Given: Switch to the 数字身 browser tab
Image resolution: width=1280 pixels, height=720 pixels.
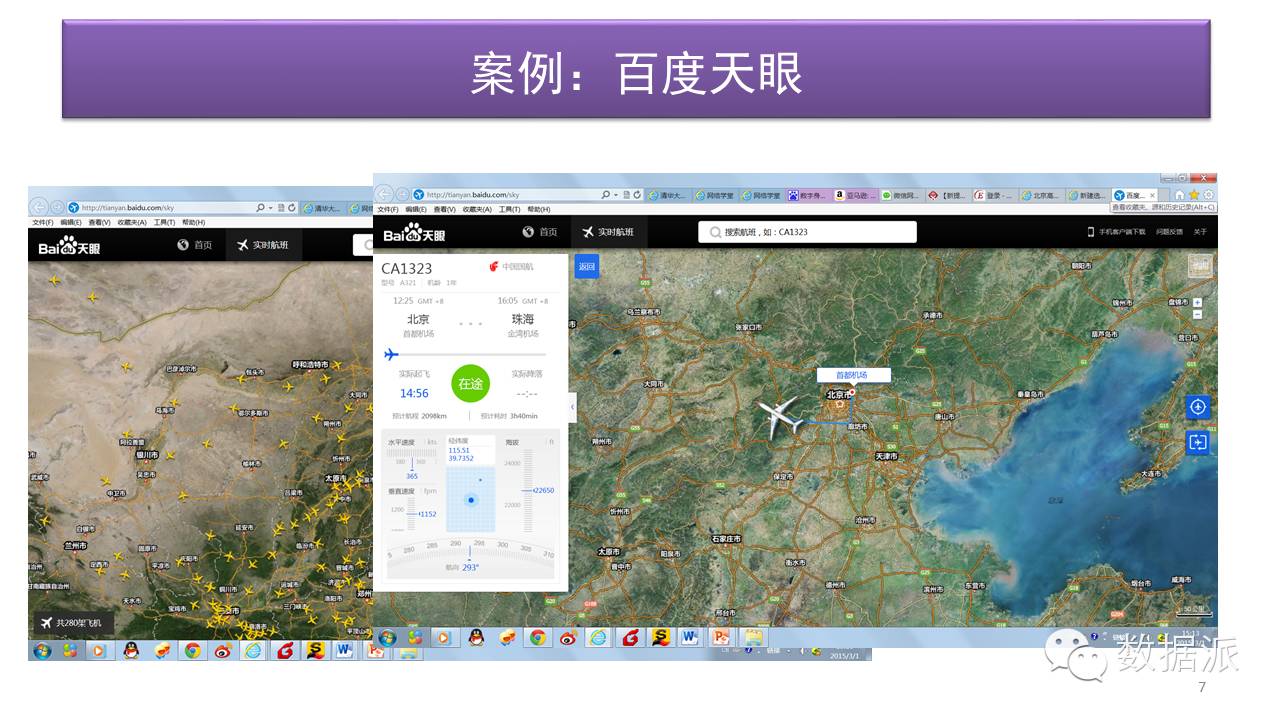Looking at the screenshot, I should [810, 195].
